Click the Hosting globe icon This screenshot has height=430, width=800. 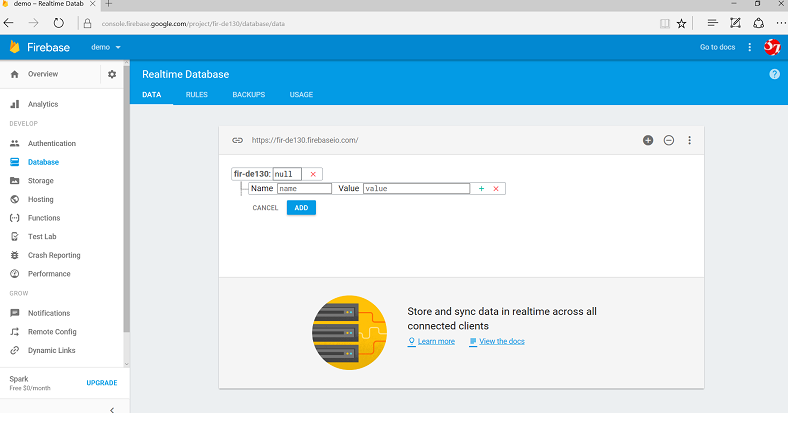(15, 199)
